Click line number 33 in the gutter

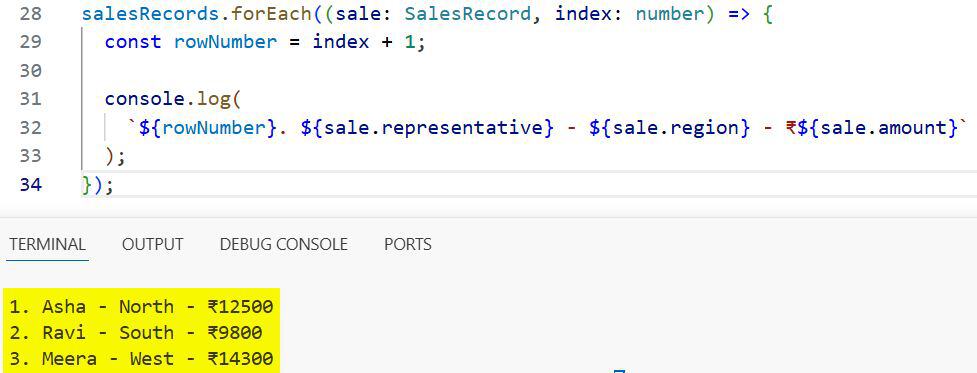31,156
